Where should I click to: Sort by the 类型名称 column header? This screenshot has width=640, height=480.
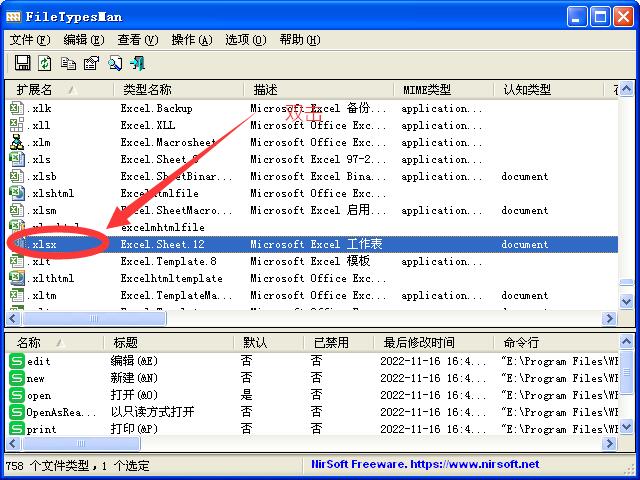pos(178,89)
